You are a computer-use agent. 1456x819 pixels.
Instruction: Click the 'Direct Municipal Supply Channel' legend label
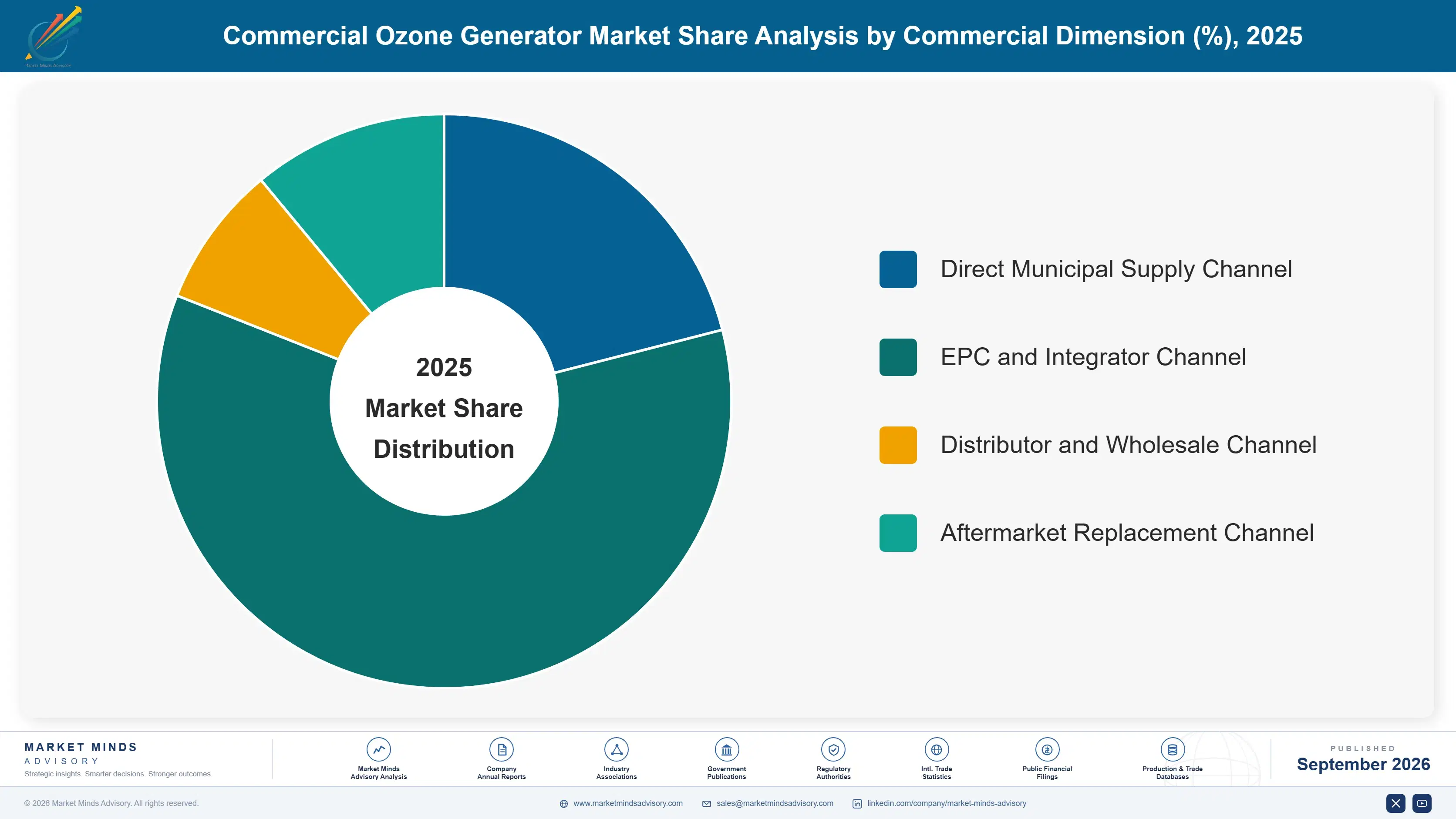tap(1116, 269)
